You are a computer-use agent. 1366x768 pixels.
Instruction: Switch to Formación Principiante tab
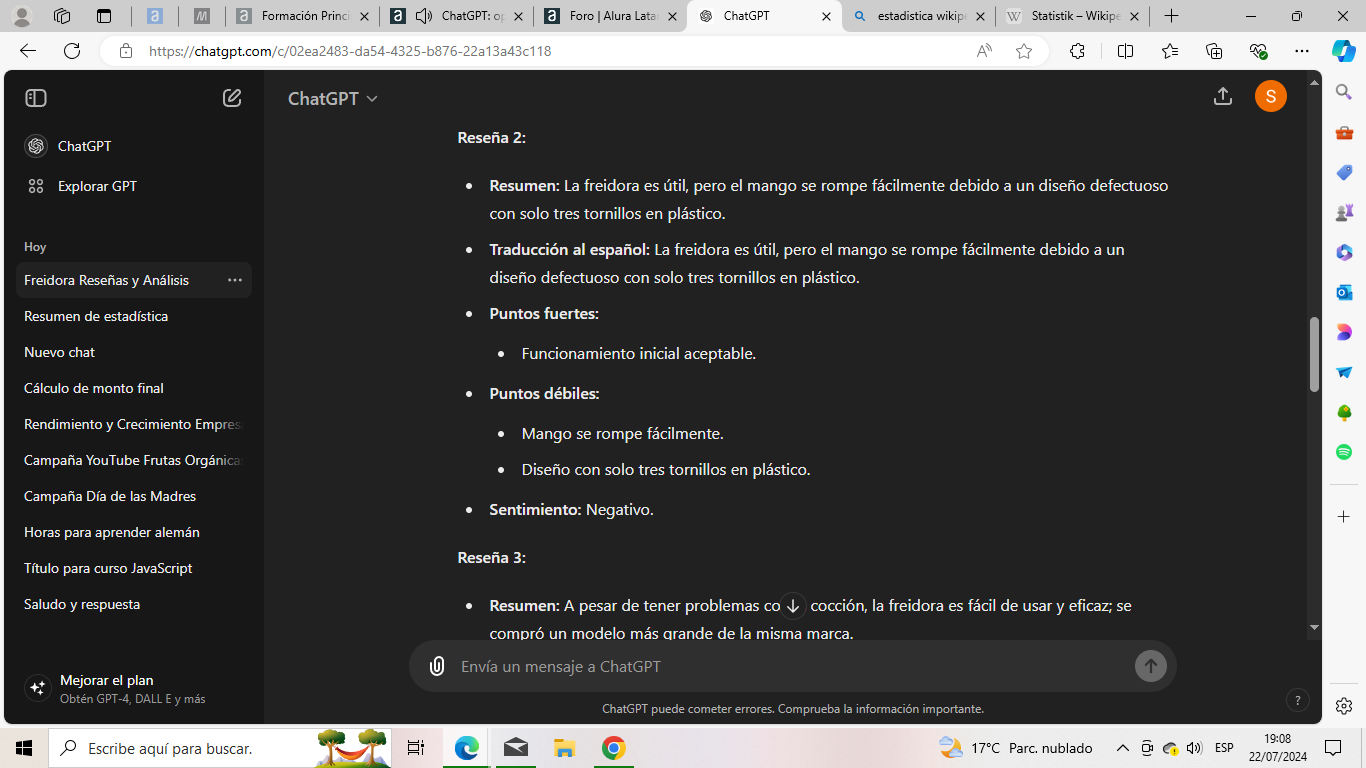[x=303, y=16]
